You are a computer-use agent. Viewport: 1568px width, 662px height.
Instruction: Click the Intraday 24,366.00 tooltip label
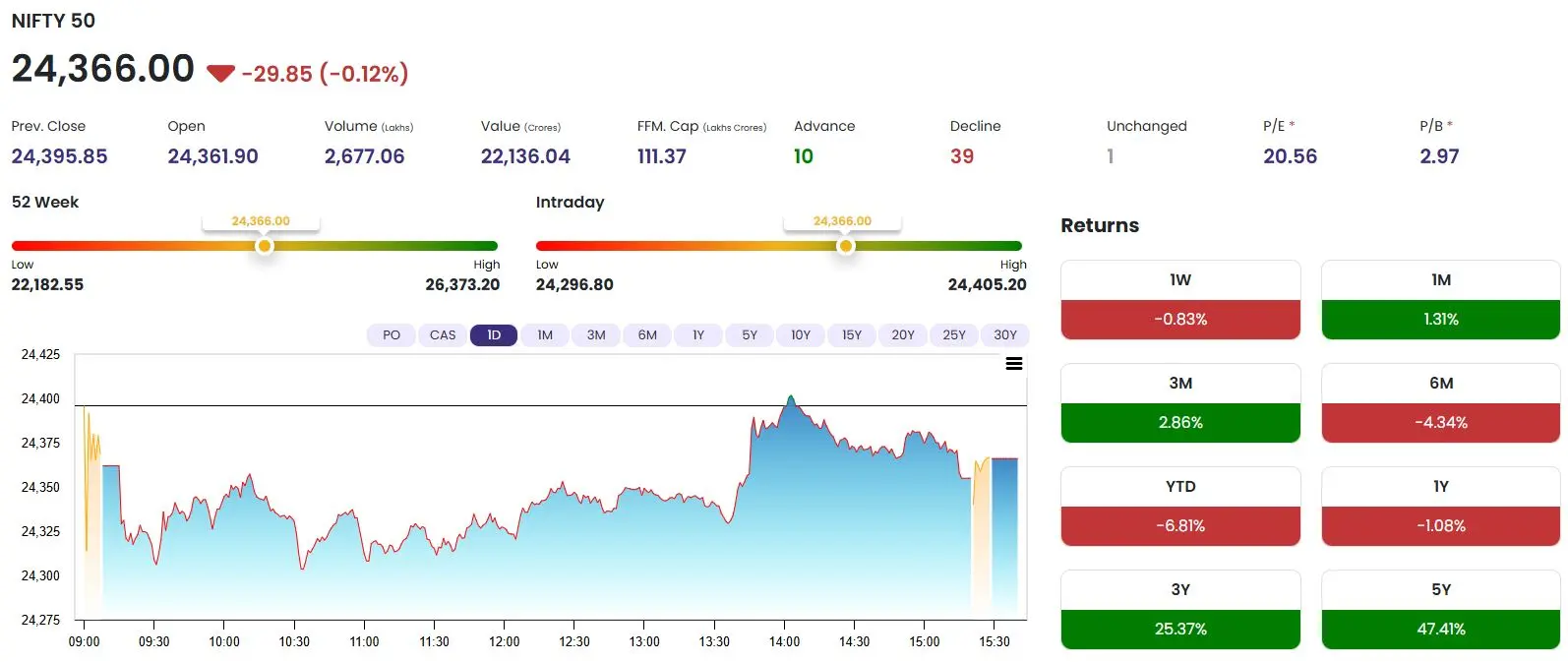click(842, 221)
